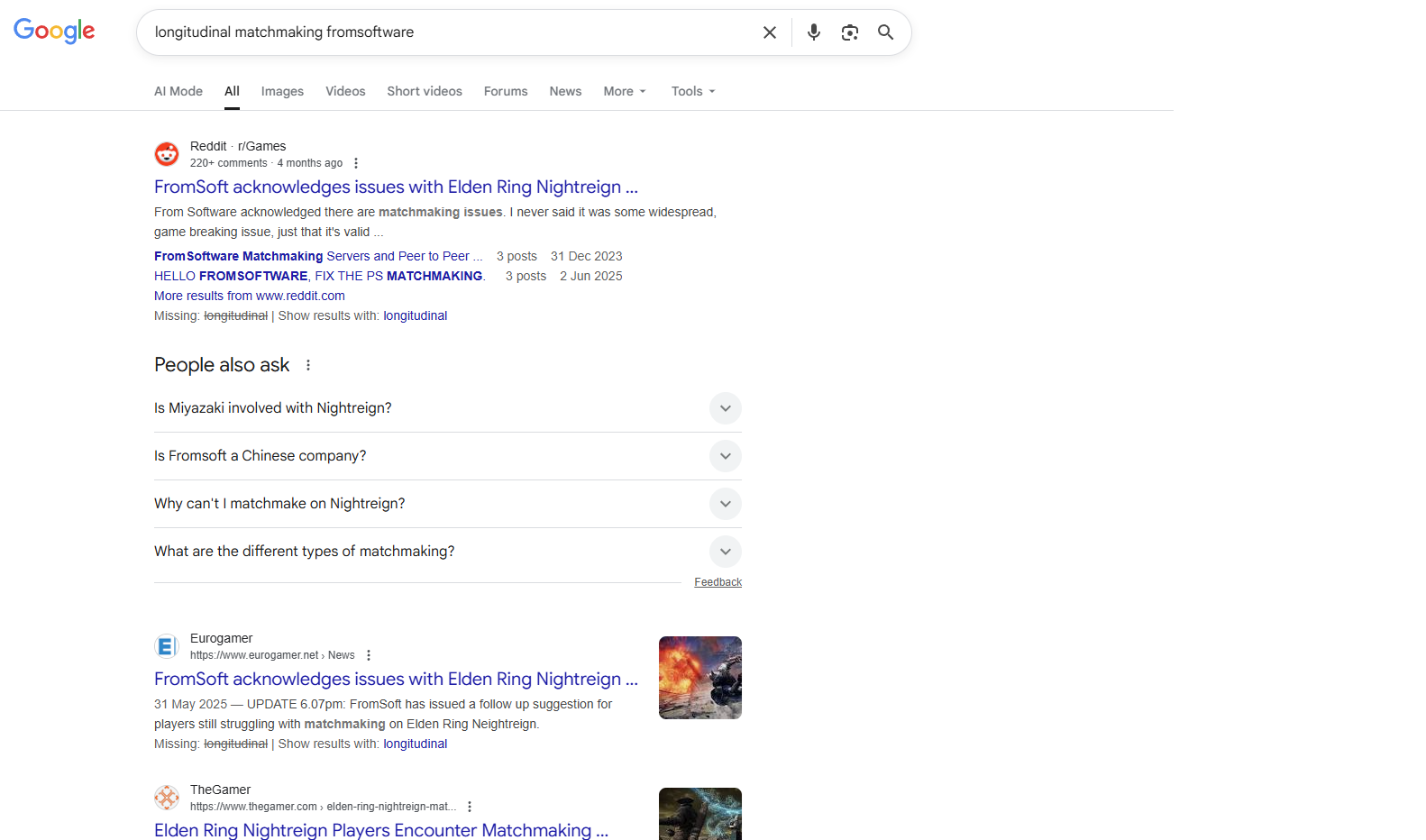Click 'More results from www.reddit.com'
The width and height of the screenshot is (1426, 840).
pyautogui.click(x=250, y=296)
